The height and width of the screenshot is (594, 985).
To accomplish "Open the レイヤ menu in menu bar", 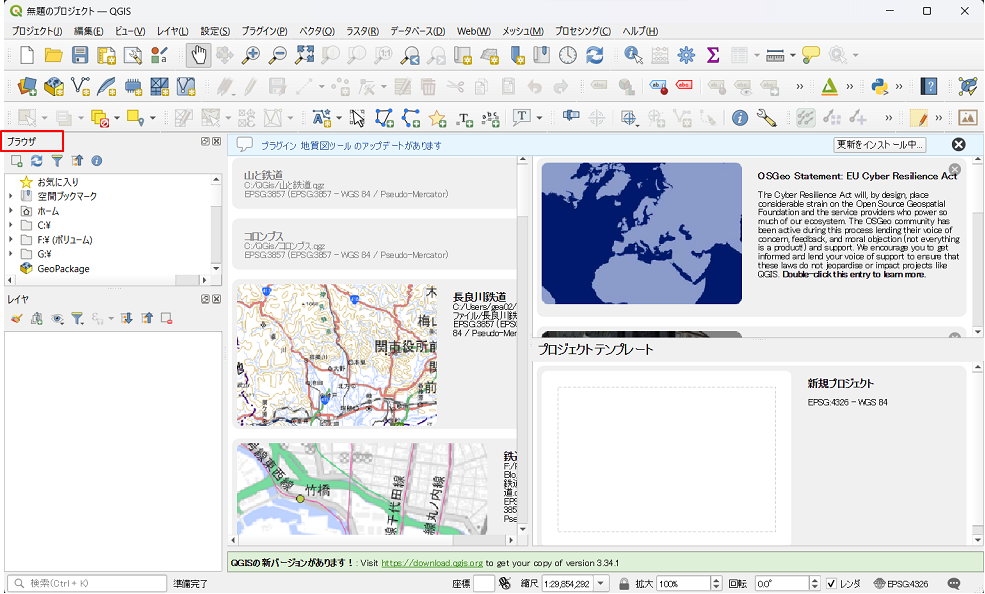I will tap(172, 31).
